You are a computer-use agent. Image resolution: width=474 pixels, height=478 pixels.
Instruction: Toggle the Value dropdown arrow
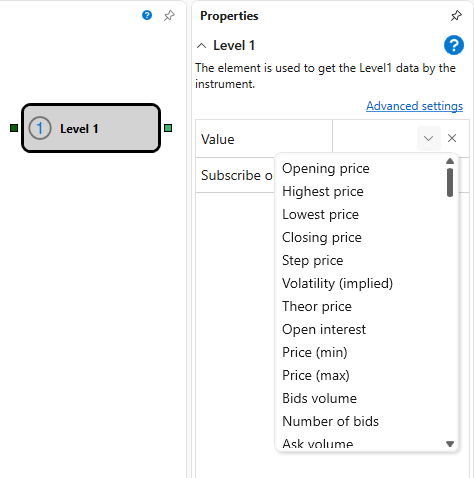(x=429, y=138)
